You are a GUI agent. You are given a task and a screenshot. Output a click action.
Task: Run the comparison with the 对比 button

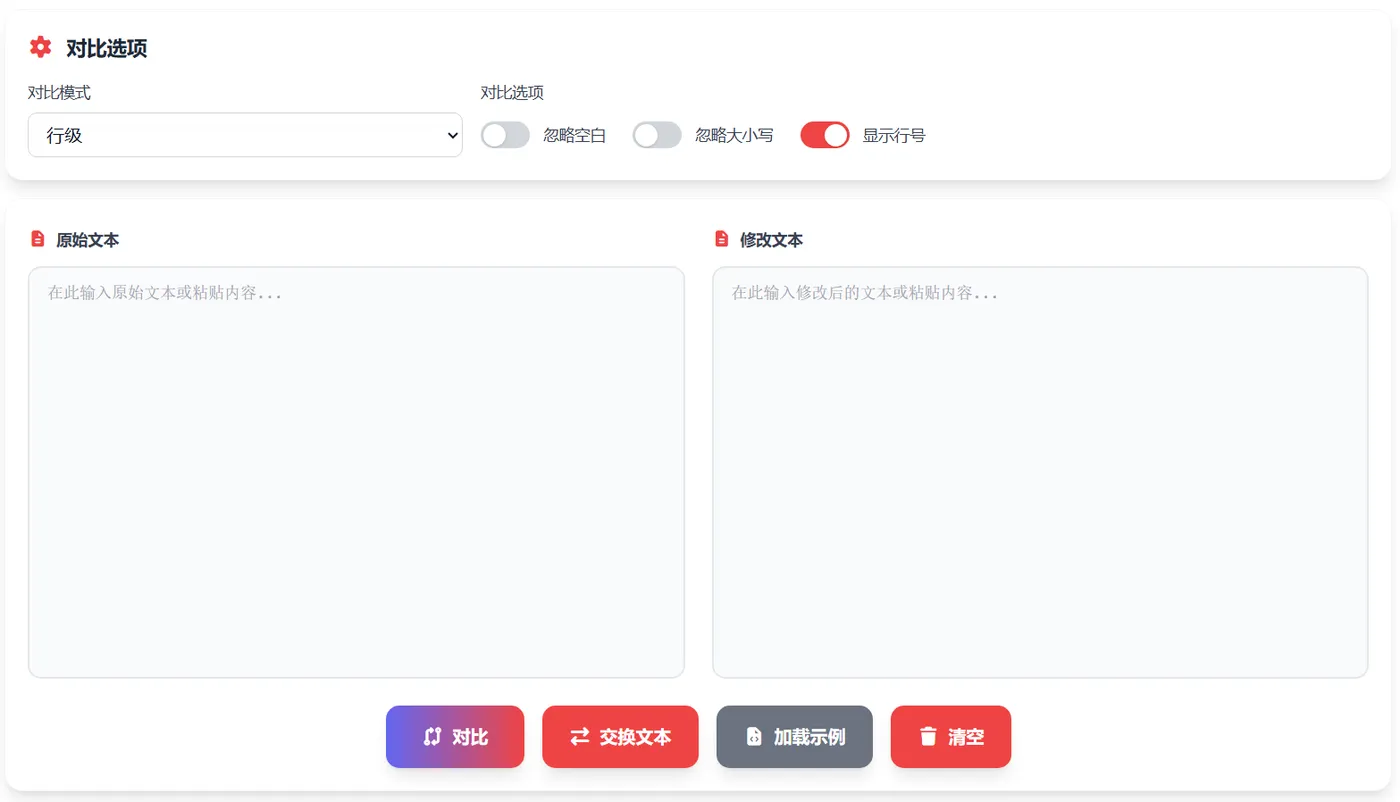455,736
